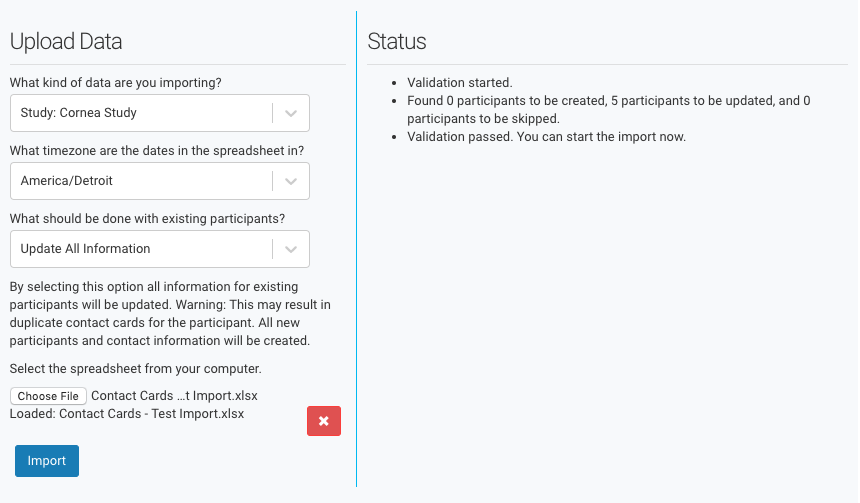
Task: Click the 'Loaded: Contact Cards - Test Import.xlsx' text
Action: click(127, 413)
